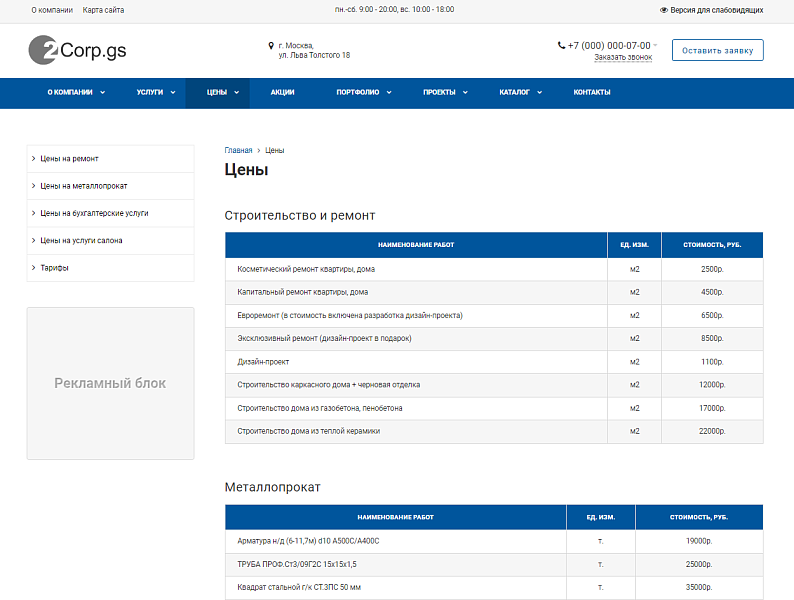Click the Рекламный блок banner

tap(110, 383)
